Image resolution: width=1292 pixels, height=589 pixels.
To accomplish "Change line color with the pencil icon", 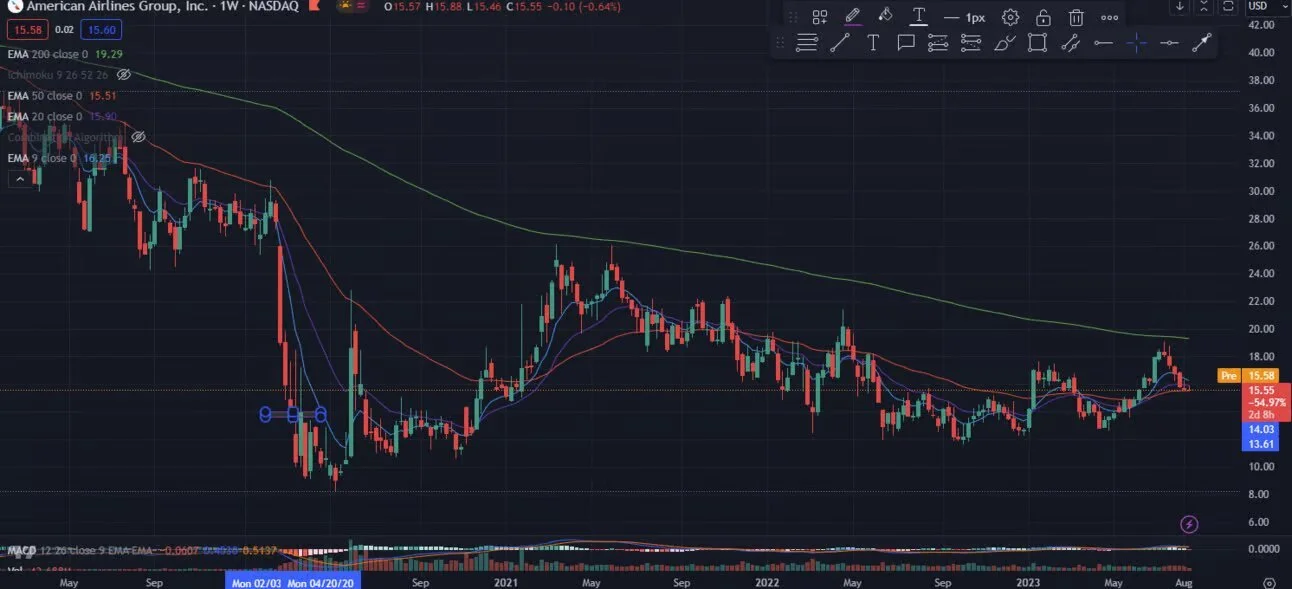I will tap(852, 17).
